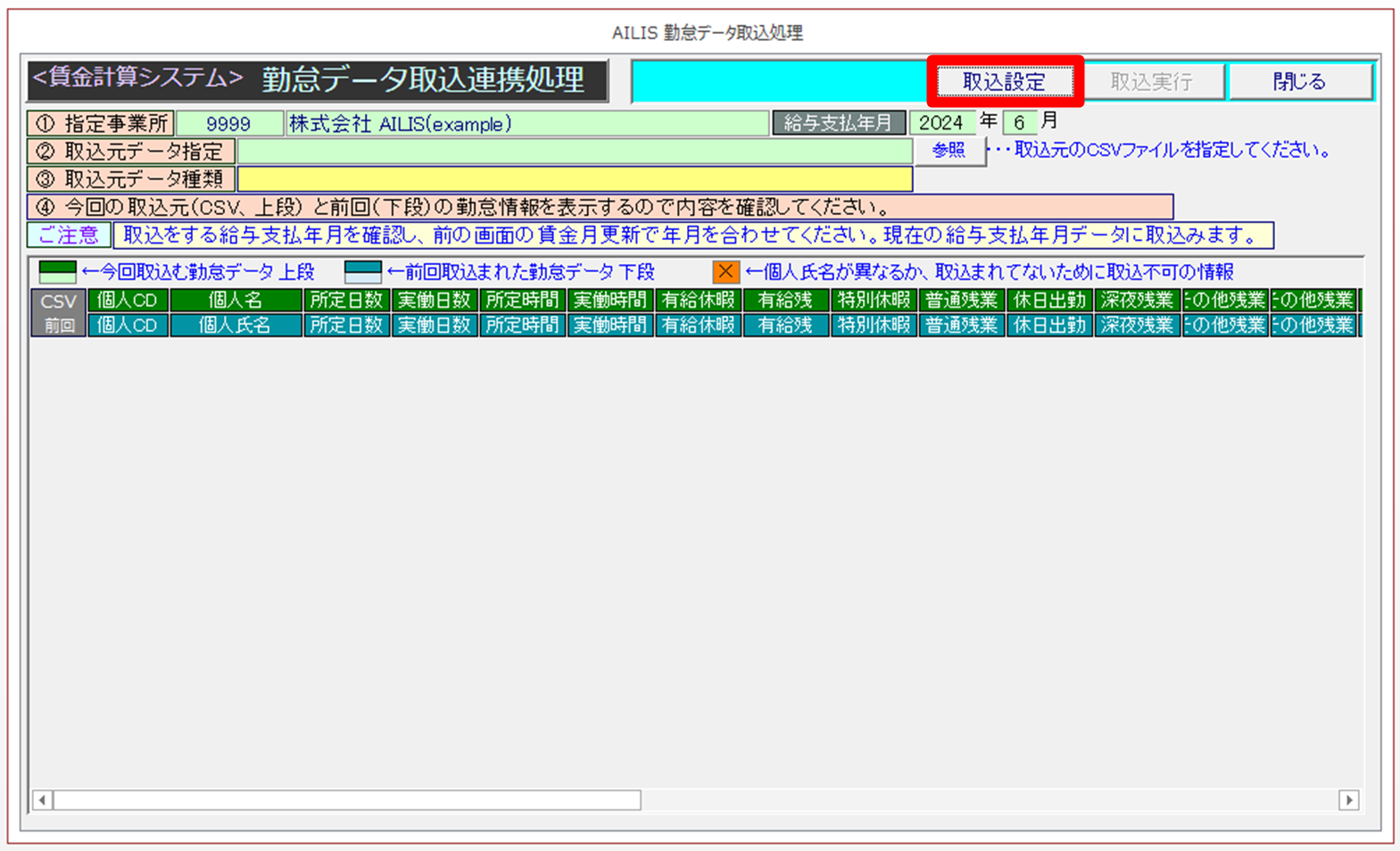This screenshot has height=851, width=1400.
Task: Click the orange X legend icon
Action: (725, 272)
